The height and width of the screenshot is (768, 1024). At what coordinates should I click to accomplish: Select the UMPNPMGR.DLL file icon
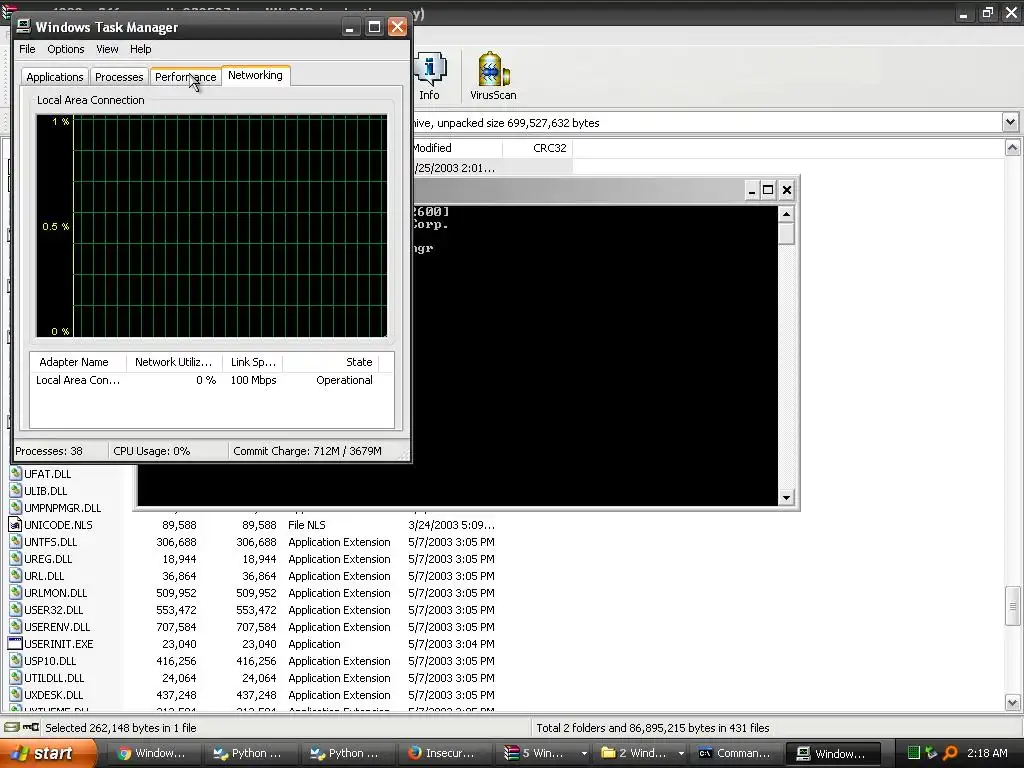pos(16,507)
